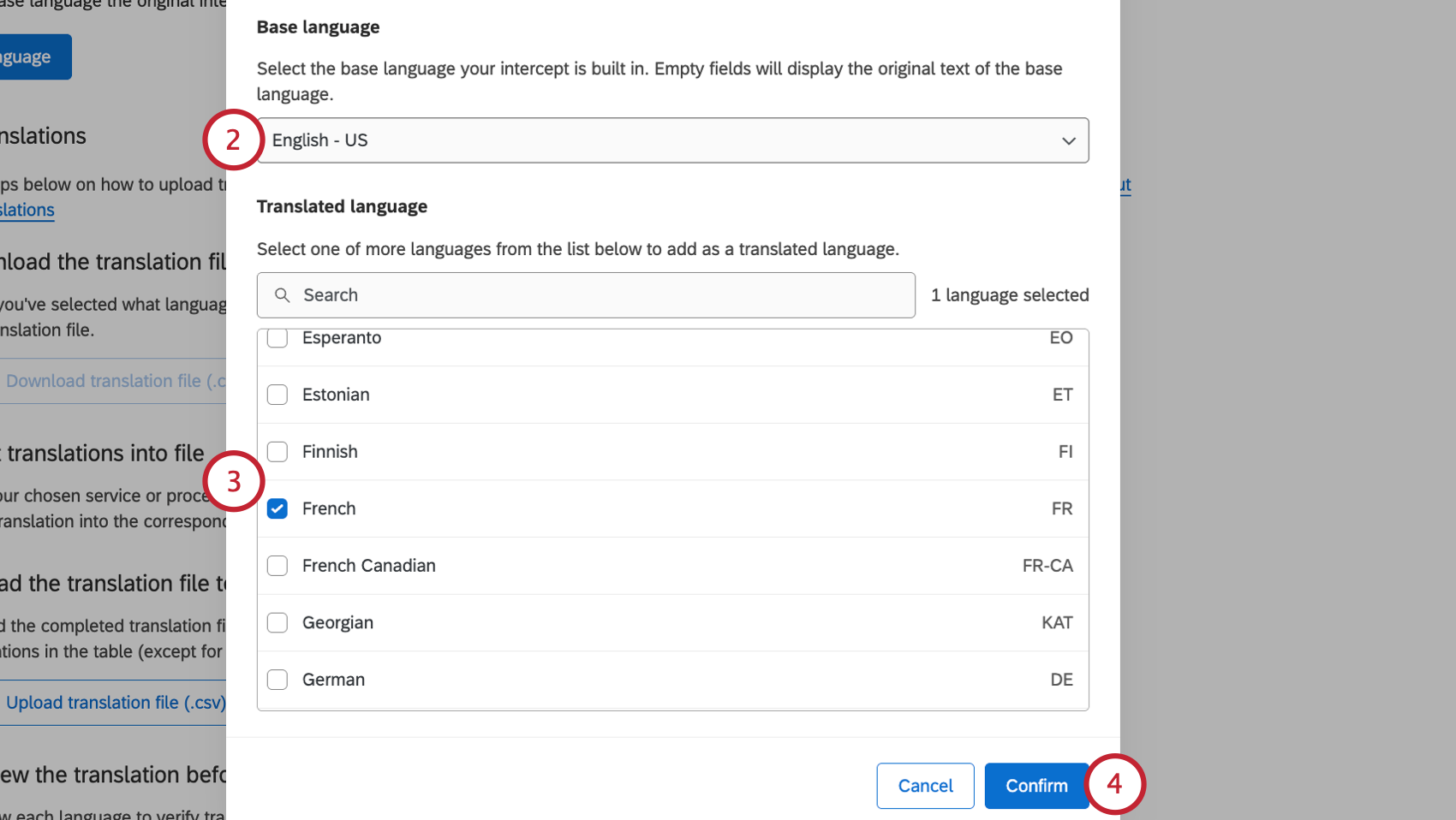This screenshot has width=1456, height=820.
Task: Check the German checkbox
Action: (x=277, y=680)
